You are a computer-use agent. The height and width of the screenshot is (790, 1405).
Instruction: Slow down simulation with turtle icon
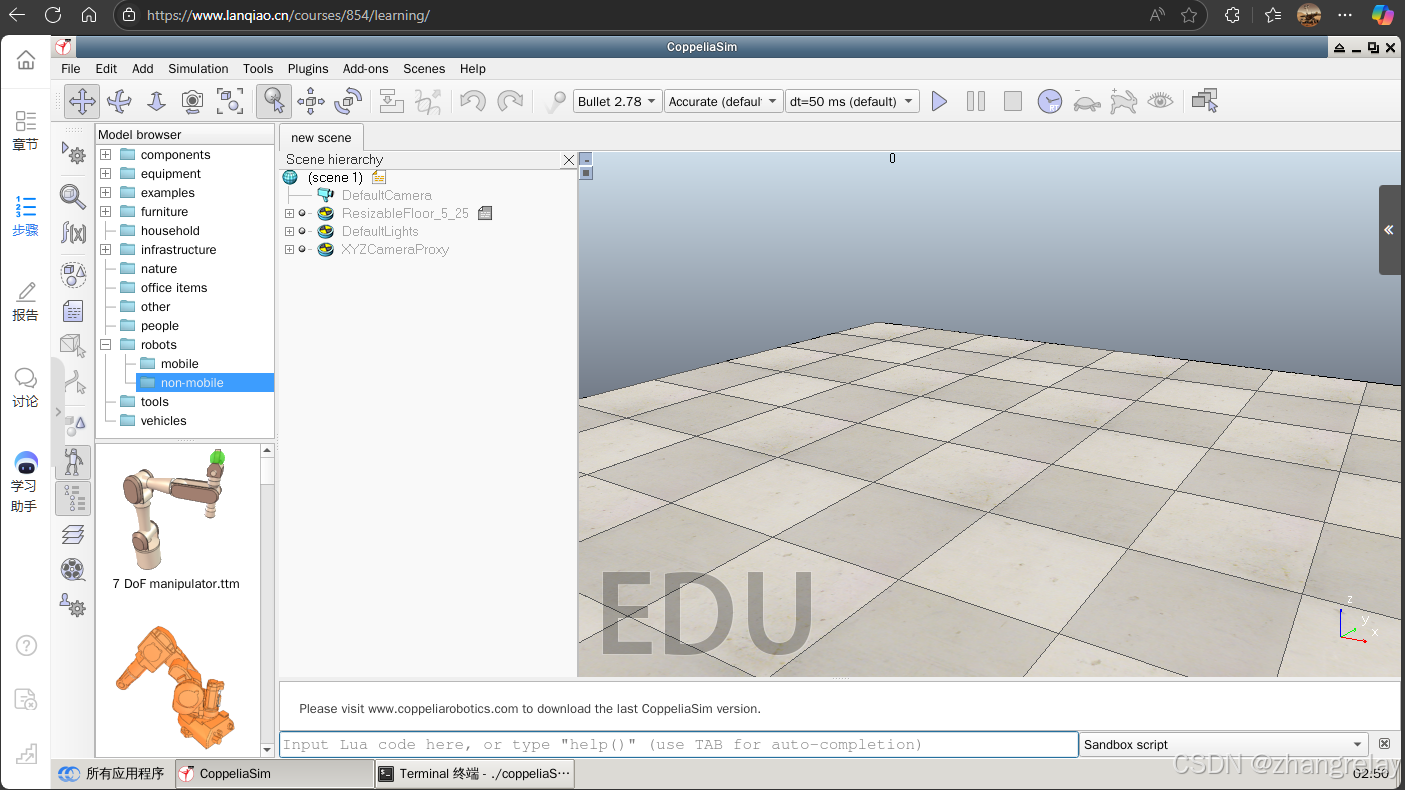[1087, 101]
